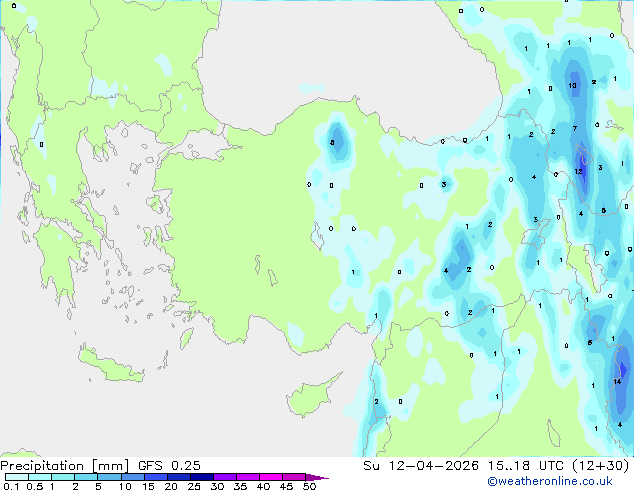Click the legend label '0.1'
Screen dimensions: 634x490
point(11,486)
